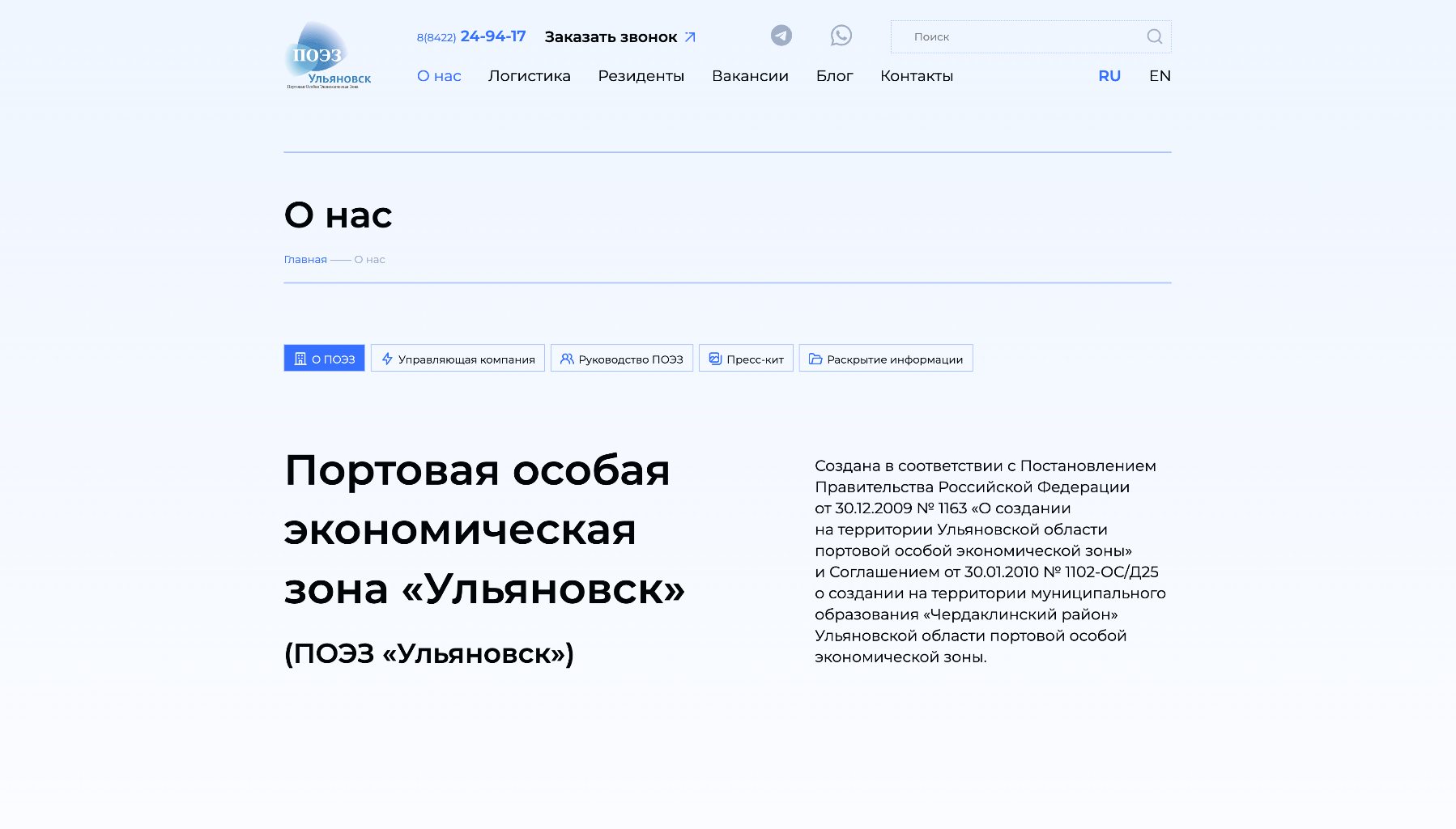The width and height of the screenshot is (1456, 829).
Task: Click the building icon on 'О ПОЭЗ' tab
Action: coord(300,358)
